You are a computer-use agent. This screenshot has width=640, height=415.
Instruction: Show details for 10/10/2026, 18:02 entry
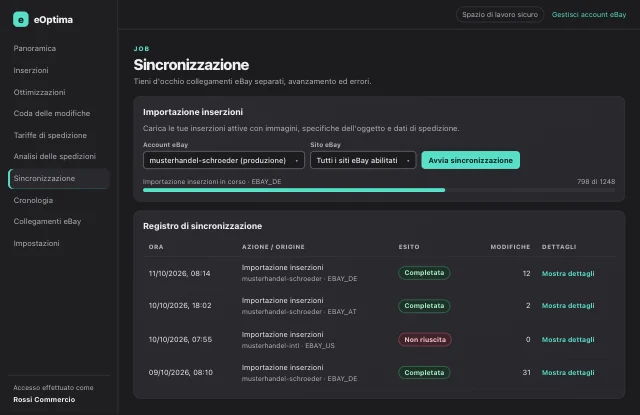(568, 306)
